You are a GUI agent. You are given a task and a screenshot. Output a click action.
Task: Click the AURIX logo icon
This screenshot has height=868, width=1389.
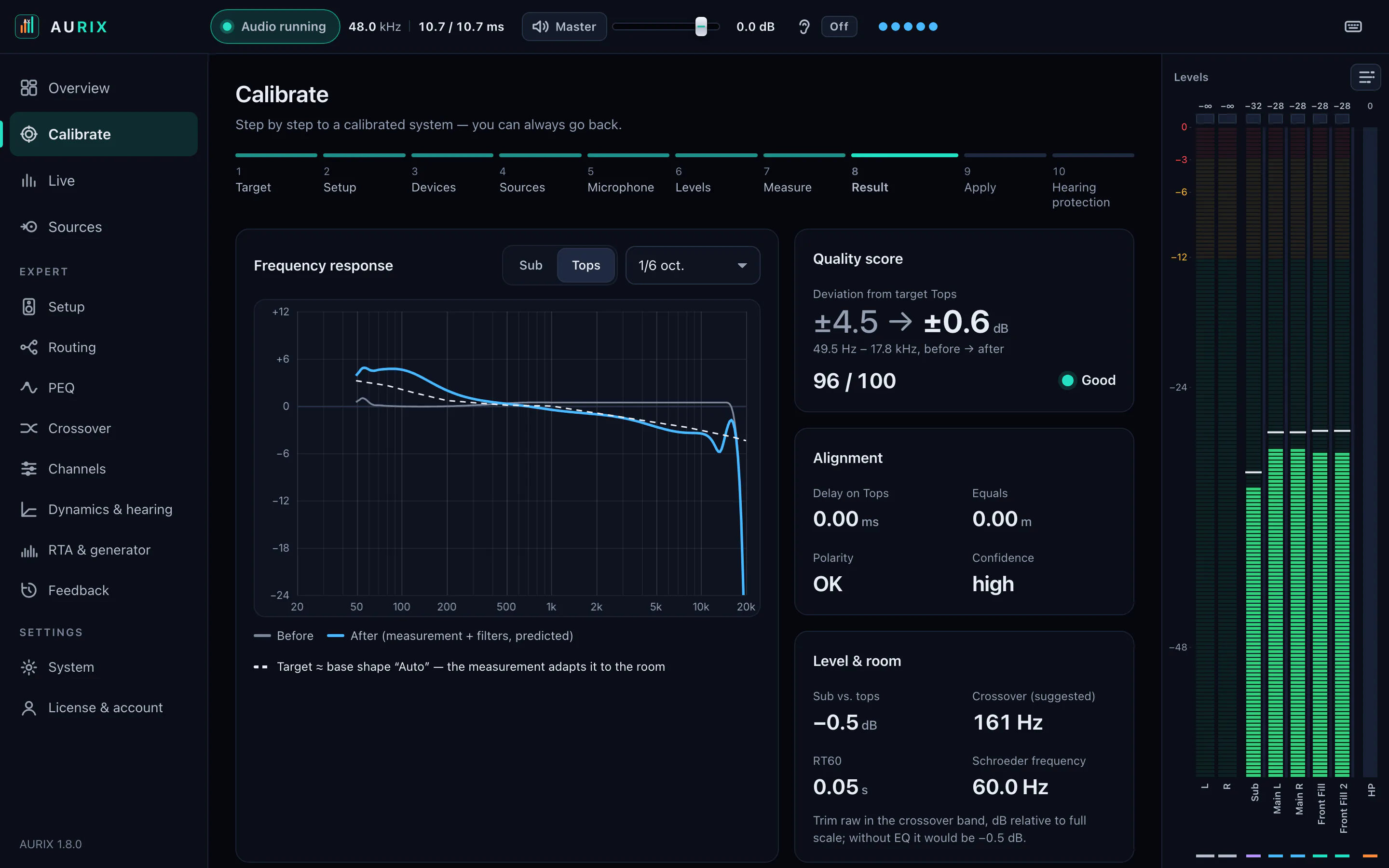pyautogui.click(x=27, y=27)
